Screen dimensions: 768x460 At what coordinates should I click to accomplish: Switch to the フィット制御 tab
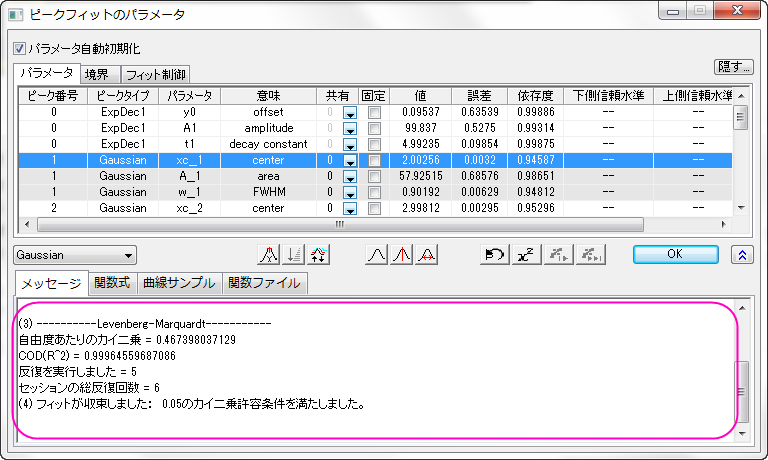click(155, 74)
